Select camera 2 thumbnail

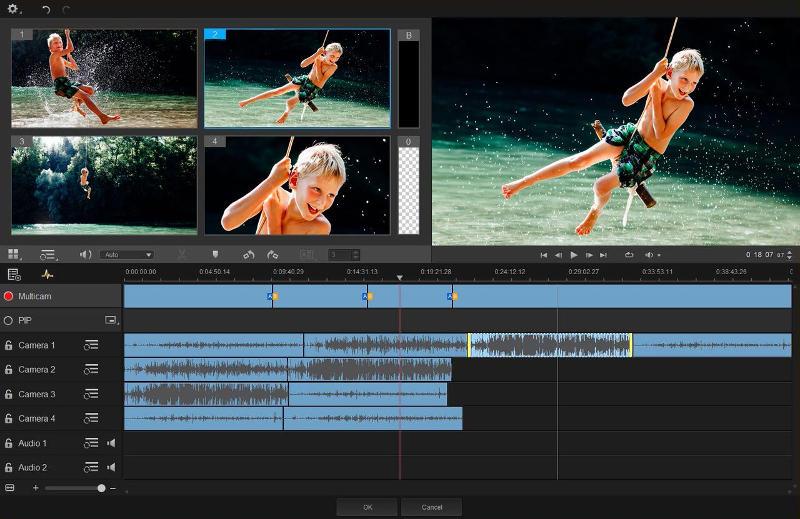coord(297,78)
